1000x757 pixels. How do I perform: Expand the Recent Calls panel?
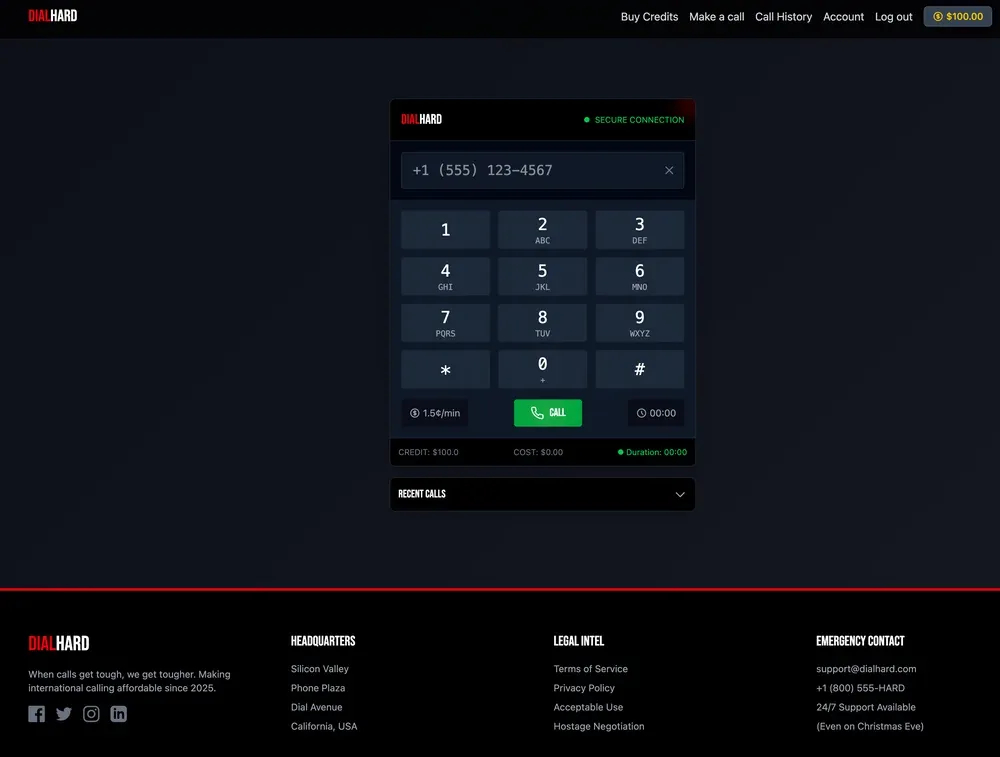[679, 494]
